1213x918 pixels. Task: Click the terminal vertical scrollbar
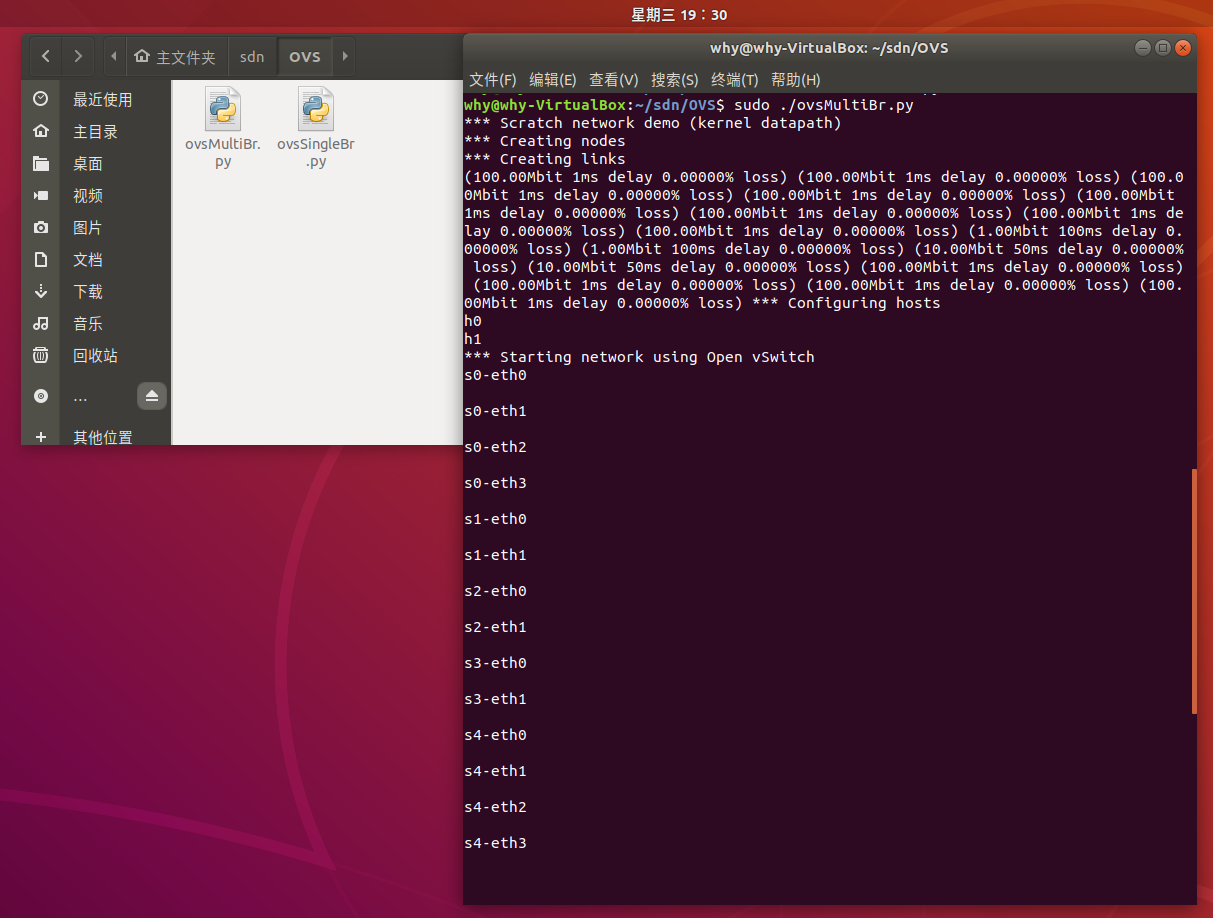(x=1194, y=590)
